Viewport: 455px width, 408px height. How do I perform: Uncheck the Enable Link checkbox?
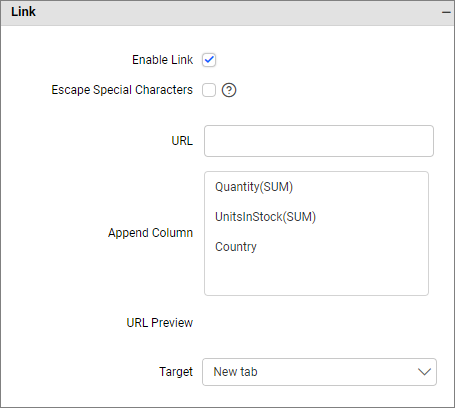tap(209, 60)
